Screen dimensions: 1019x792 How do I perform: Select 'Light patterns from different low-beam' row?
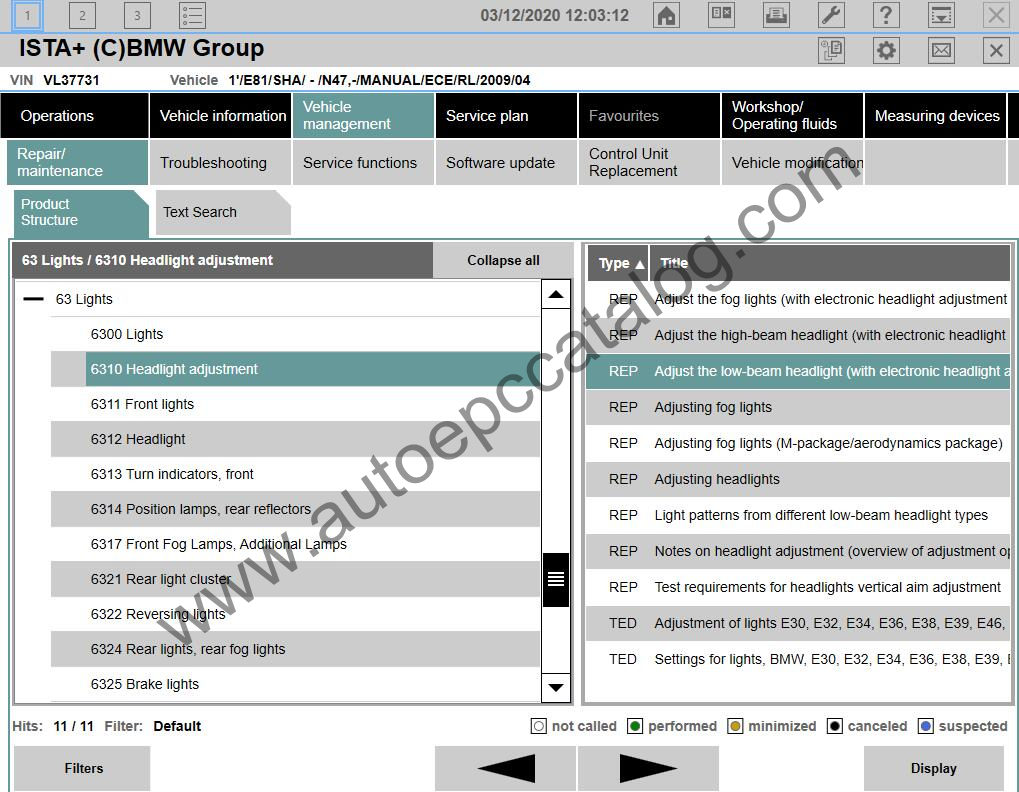798,515
